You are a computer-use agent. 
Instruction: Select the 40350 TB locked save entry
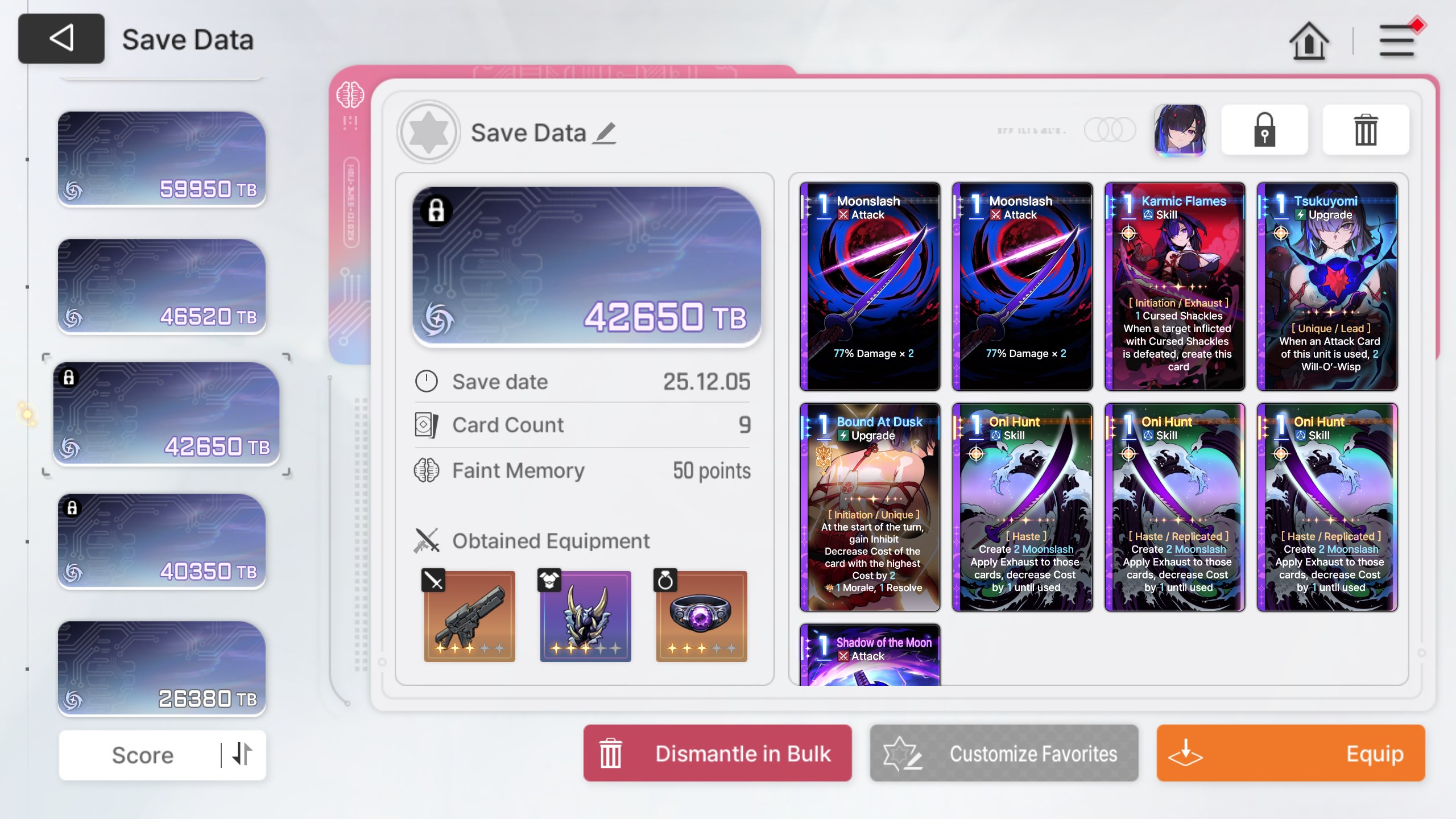[162, 541]
